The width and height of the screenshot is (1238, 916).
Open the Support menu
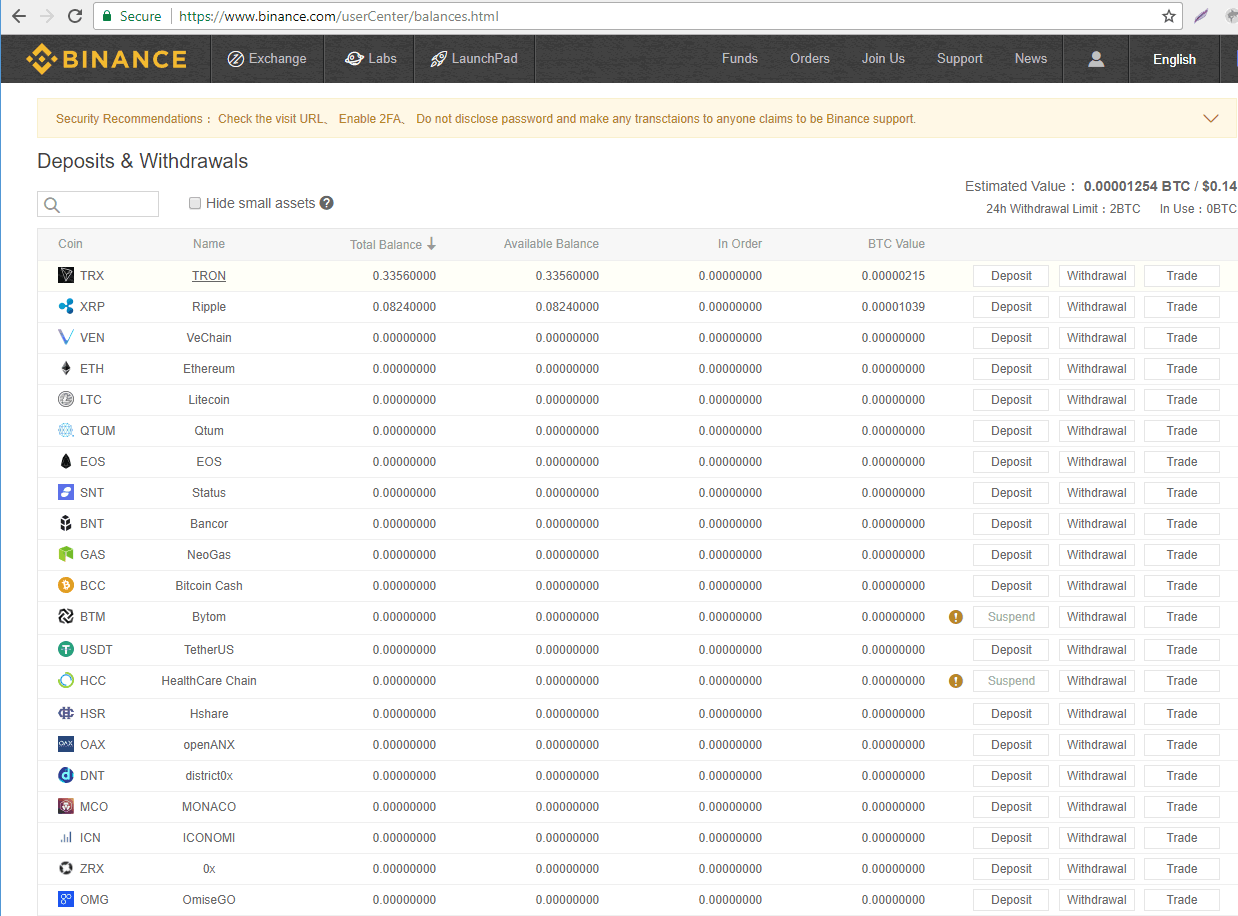960,59
